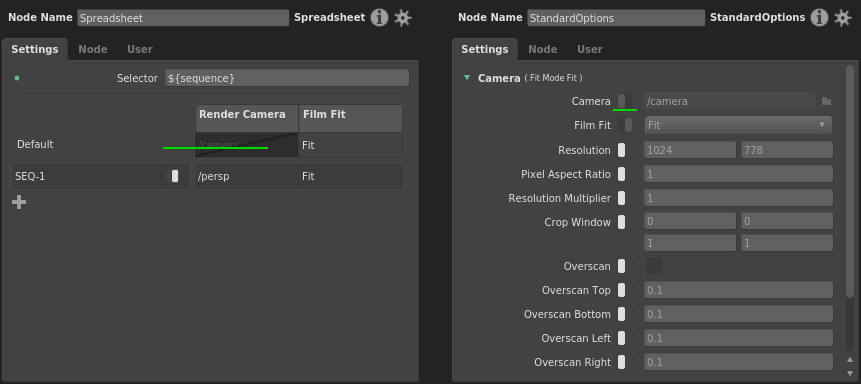861x384 pixels.
Task: Toggle the Crop Window switch
Action: (x=624, y=222)
